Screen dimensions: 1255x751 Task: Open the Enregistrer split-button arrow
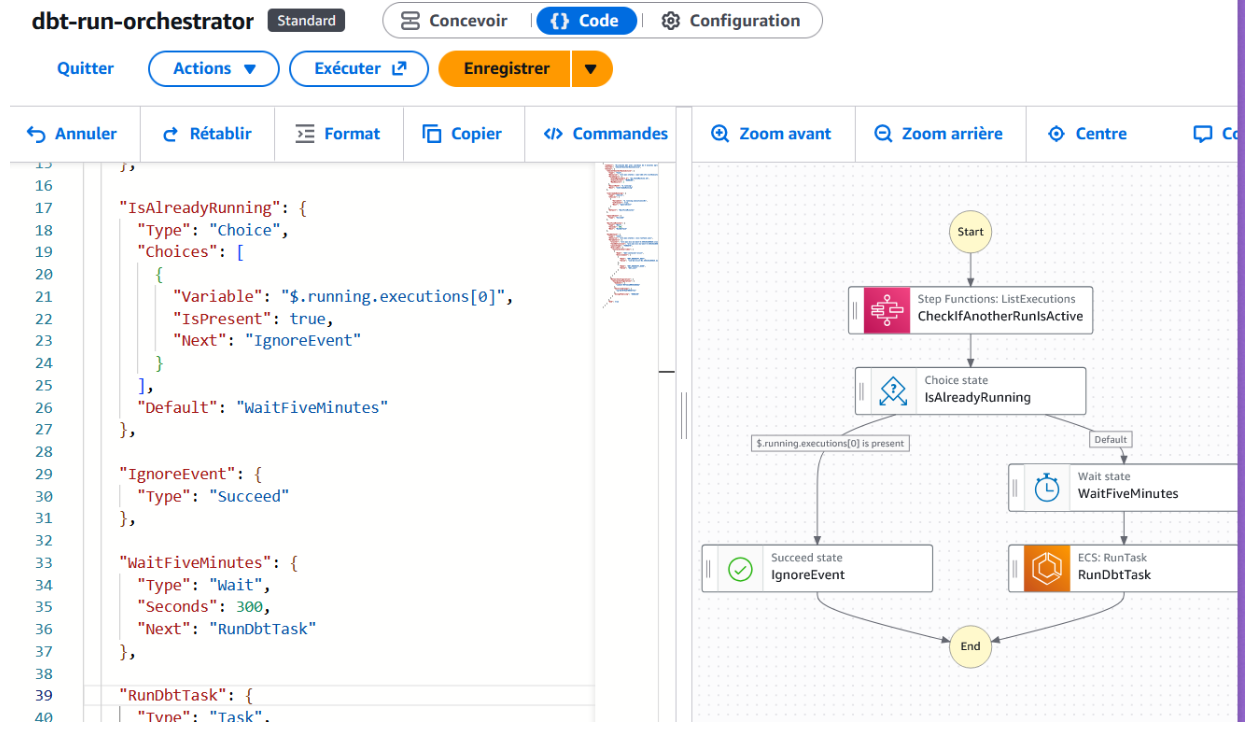click(x=591, y=68)
